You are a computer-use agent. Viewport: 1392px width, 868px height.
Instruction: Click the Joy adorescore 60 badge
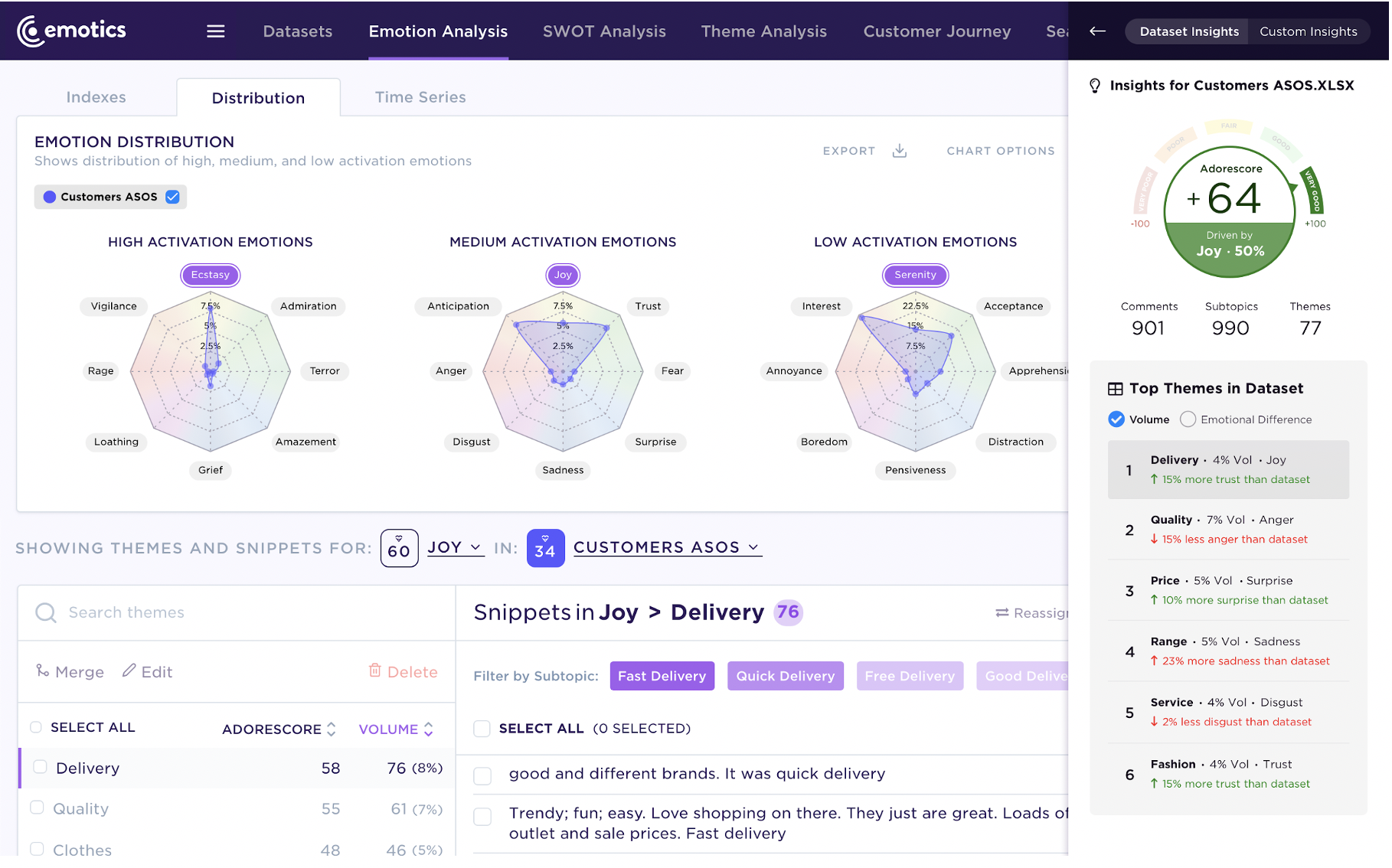(x=399, y=548)
